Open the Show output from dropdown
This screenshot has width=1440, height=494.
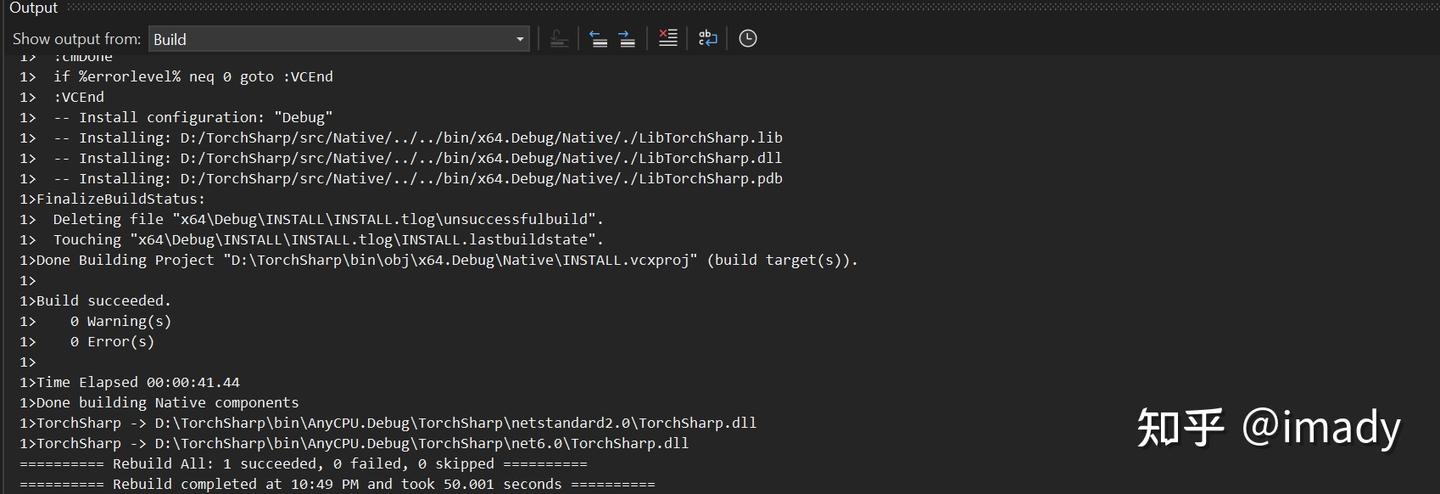339,39
